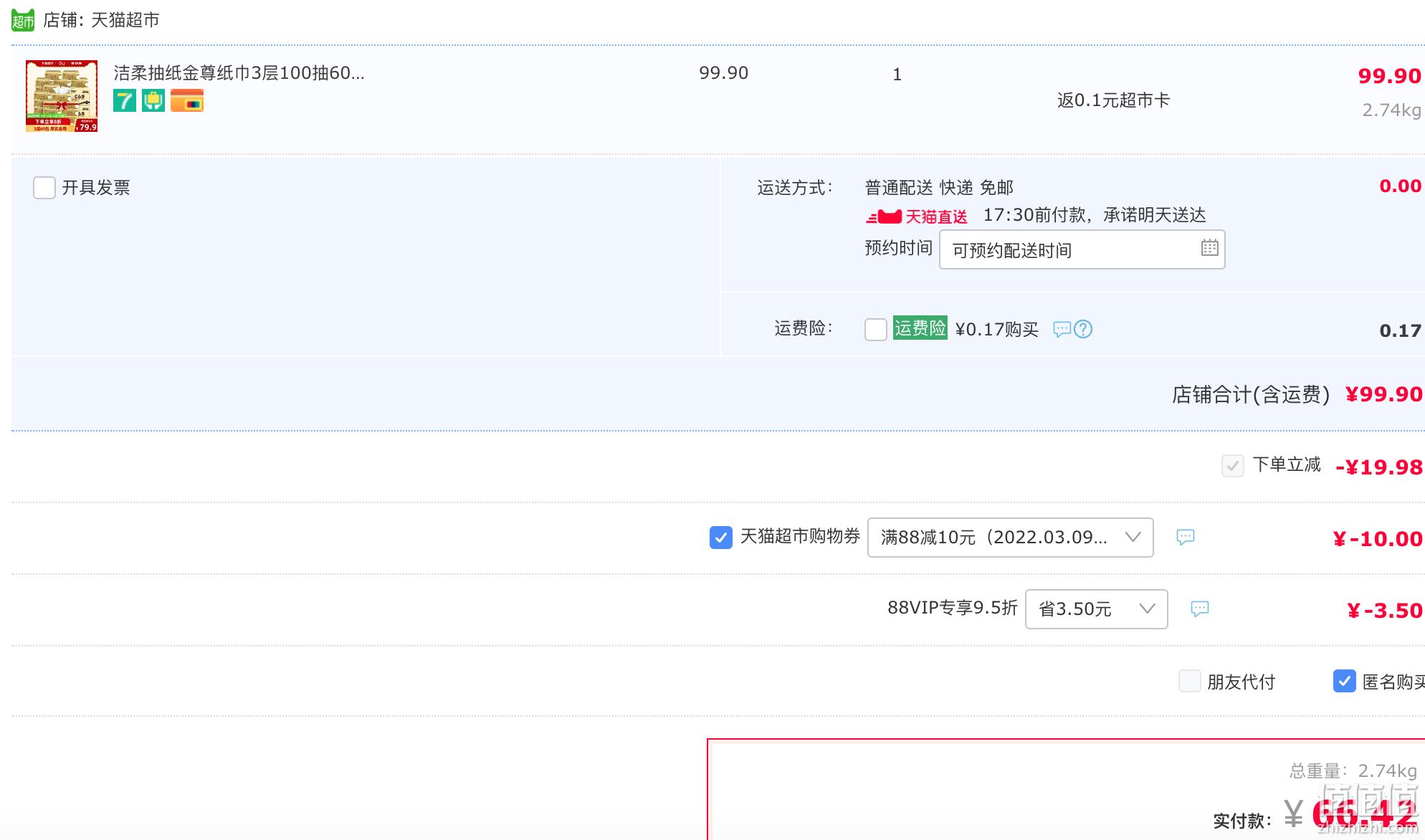1425x840 pixels.
Task: Click the -¥19.98 instant discount amount
Action: click(x=1379, y=467)
